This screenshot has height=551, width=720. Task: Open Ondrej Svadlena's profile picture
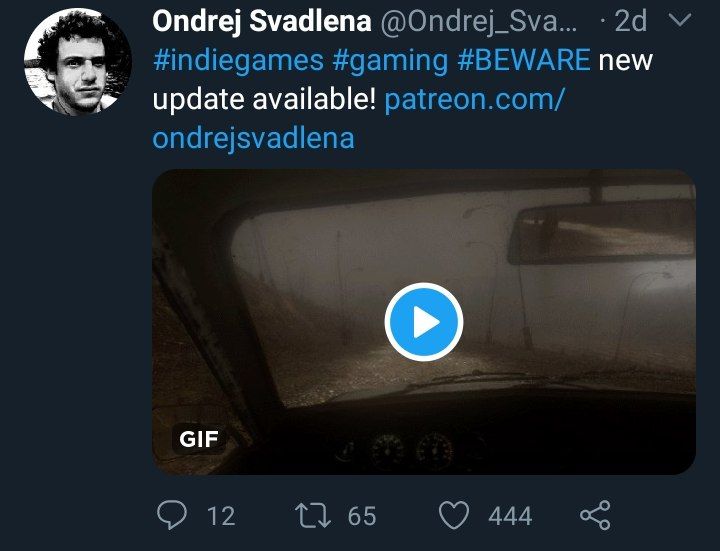78,61
